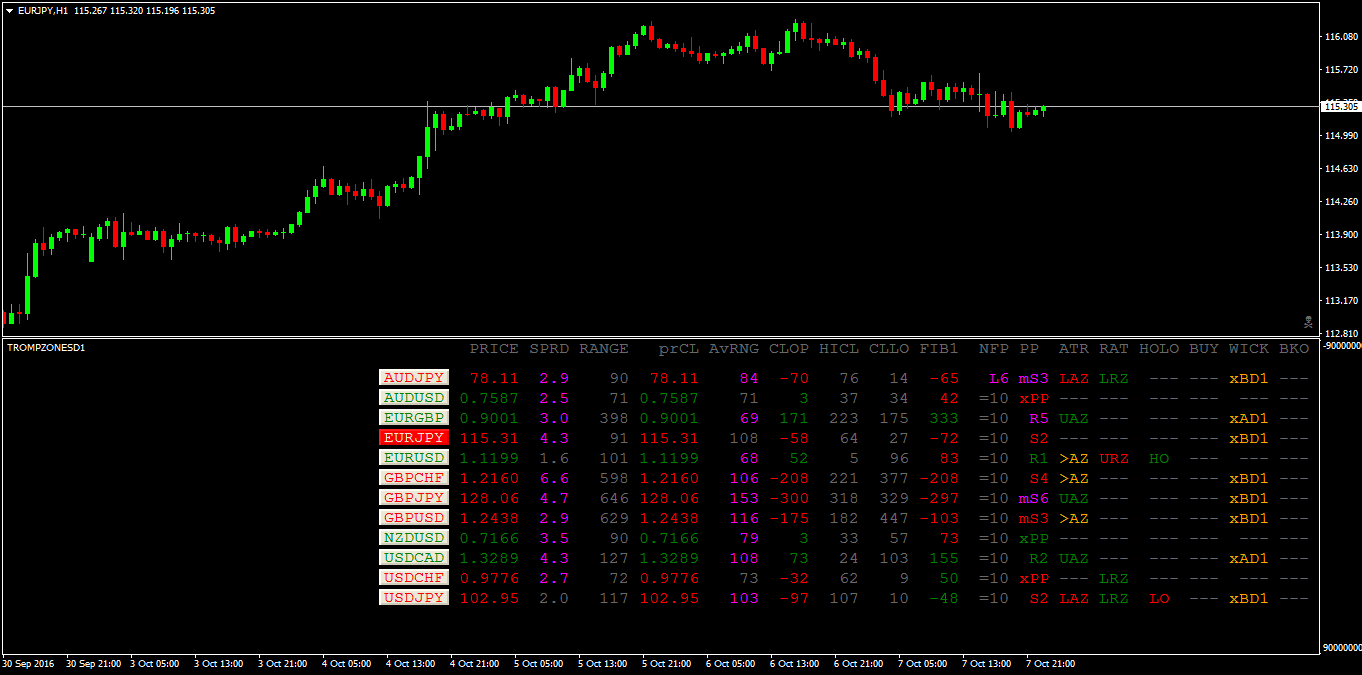Click the current price label 115.305 on axis
This screenshot has width=1362, height=675.
(1340, 106)
